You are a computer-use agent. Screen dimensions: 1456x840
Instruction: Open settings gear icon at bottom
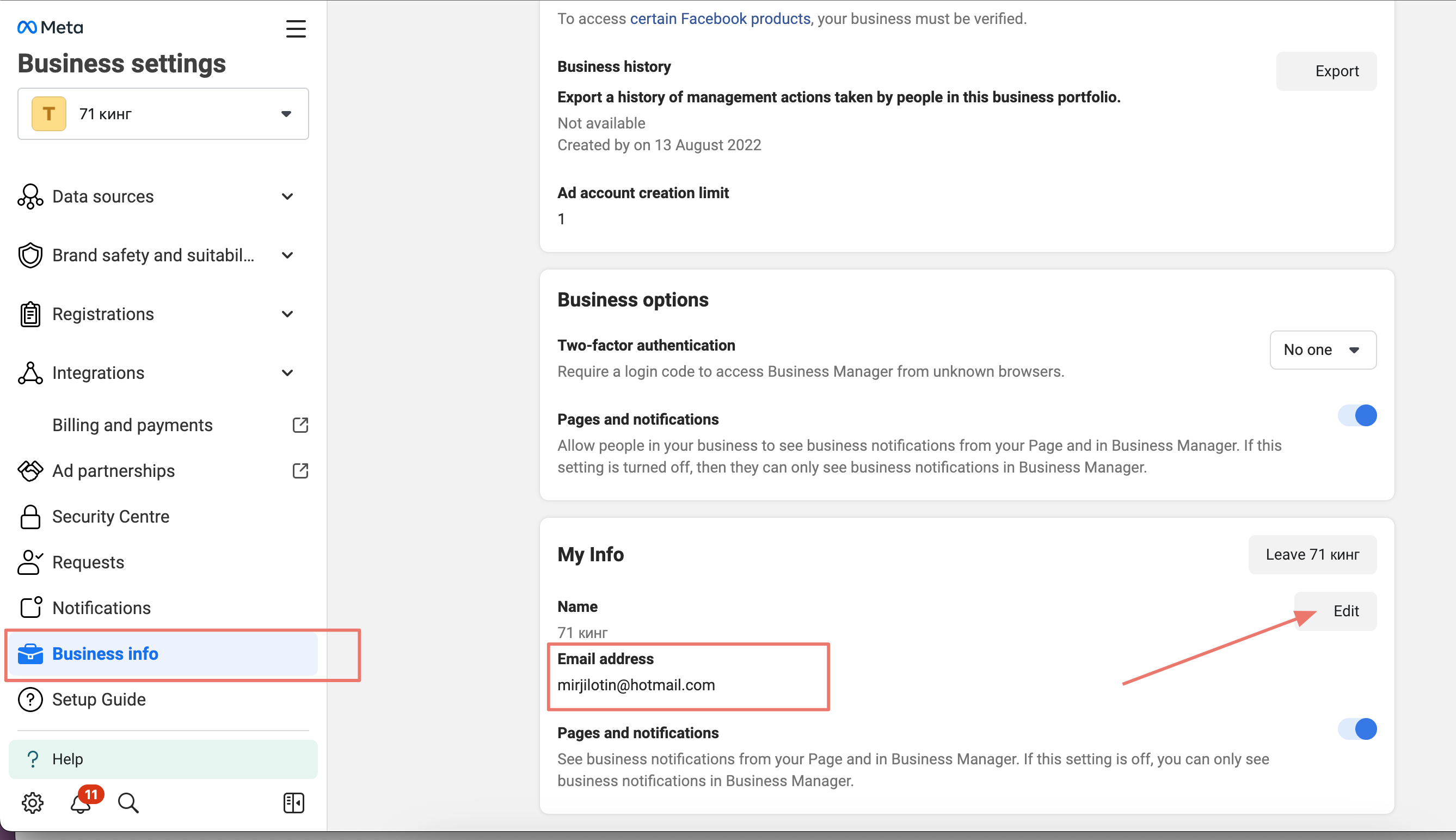32,802
